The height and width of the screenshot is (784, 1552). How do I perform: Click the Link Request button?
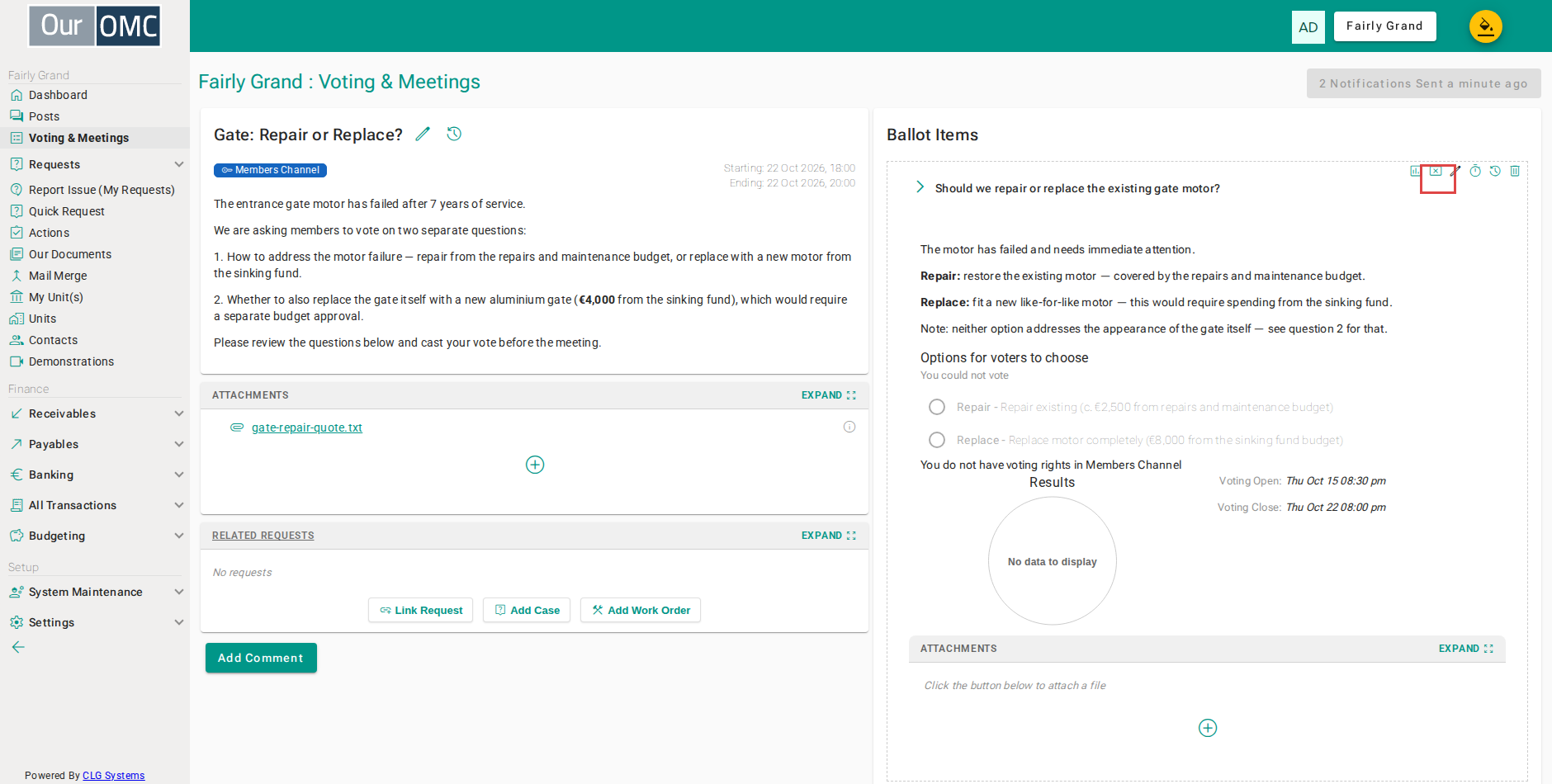point(420,610)
